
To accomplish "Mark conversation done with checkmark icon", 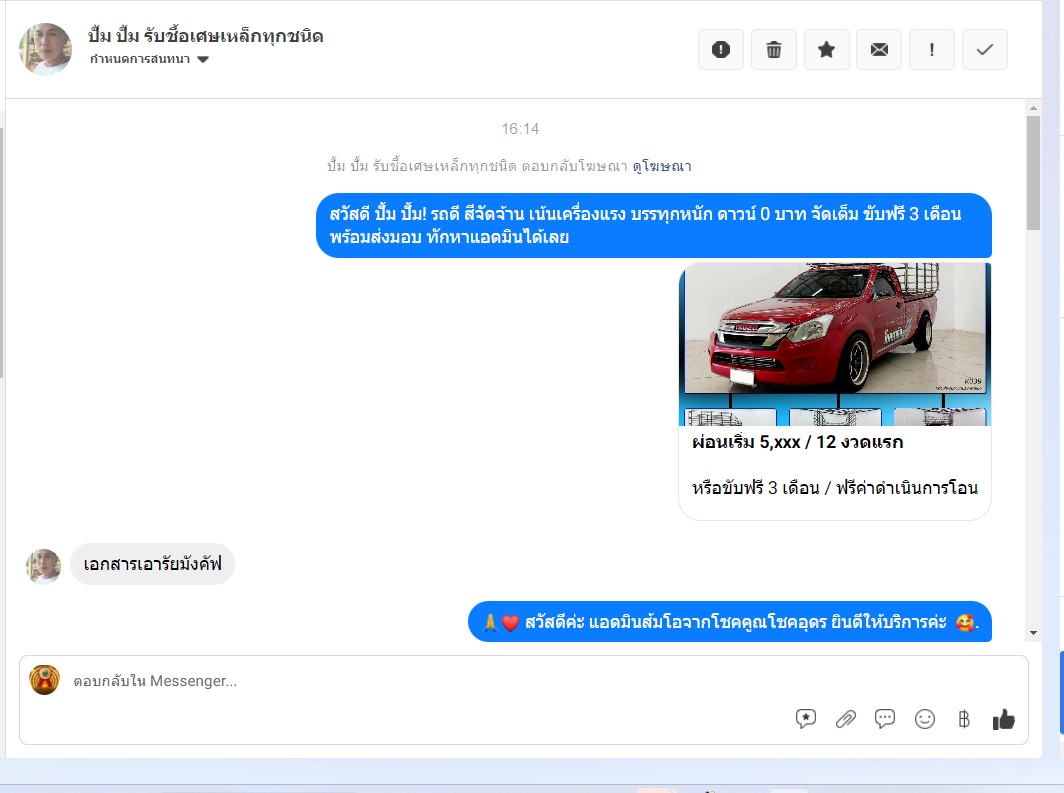I will (984, 50).
